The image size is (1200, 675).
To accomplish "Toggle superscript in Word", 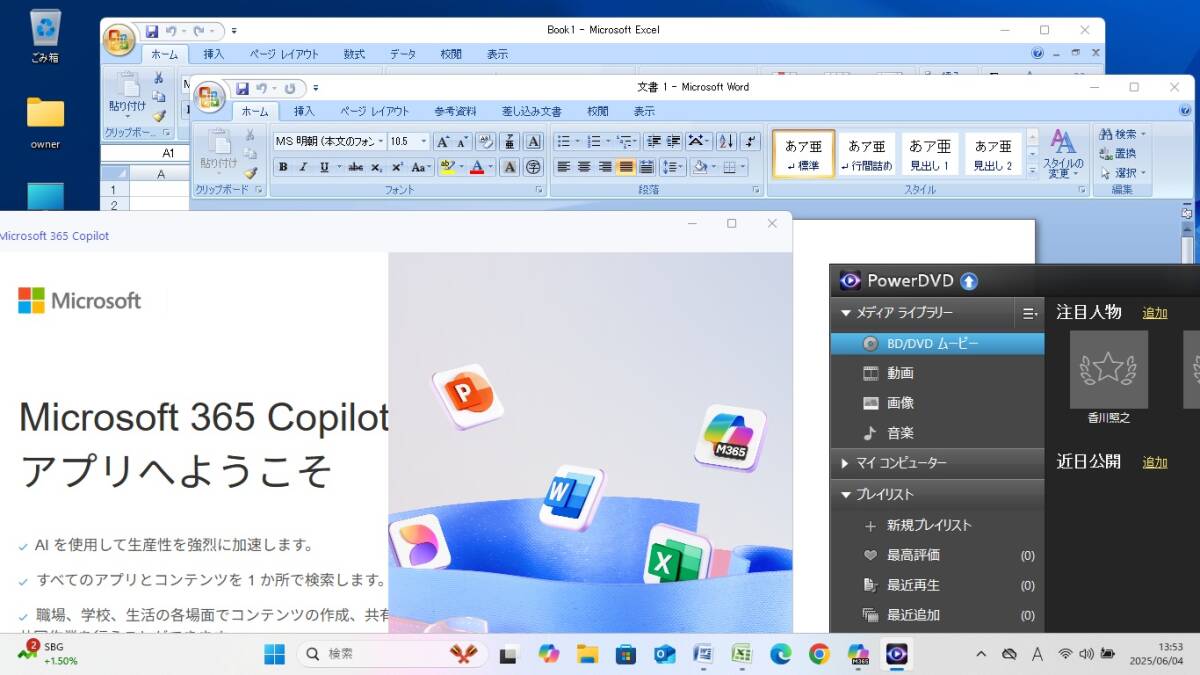I will pos(397,167).
